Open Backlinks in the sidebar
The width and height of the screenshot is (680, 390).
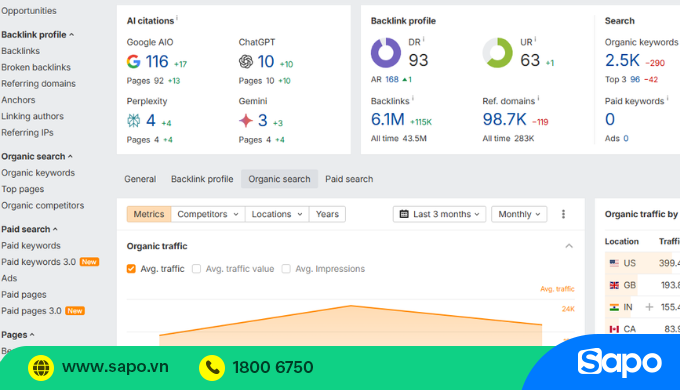click(20, 51)
